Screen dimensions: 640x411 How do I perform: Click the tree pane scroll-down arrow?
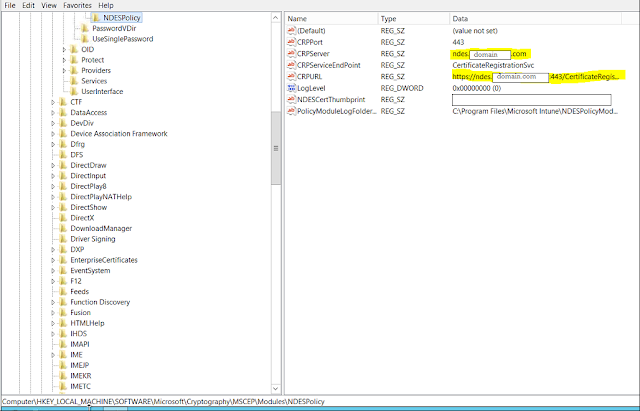tap(276, 389)
